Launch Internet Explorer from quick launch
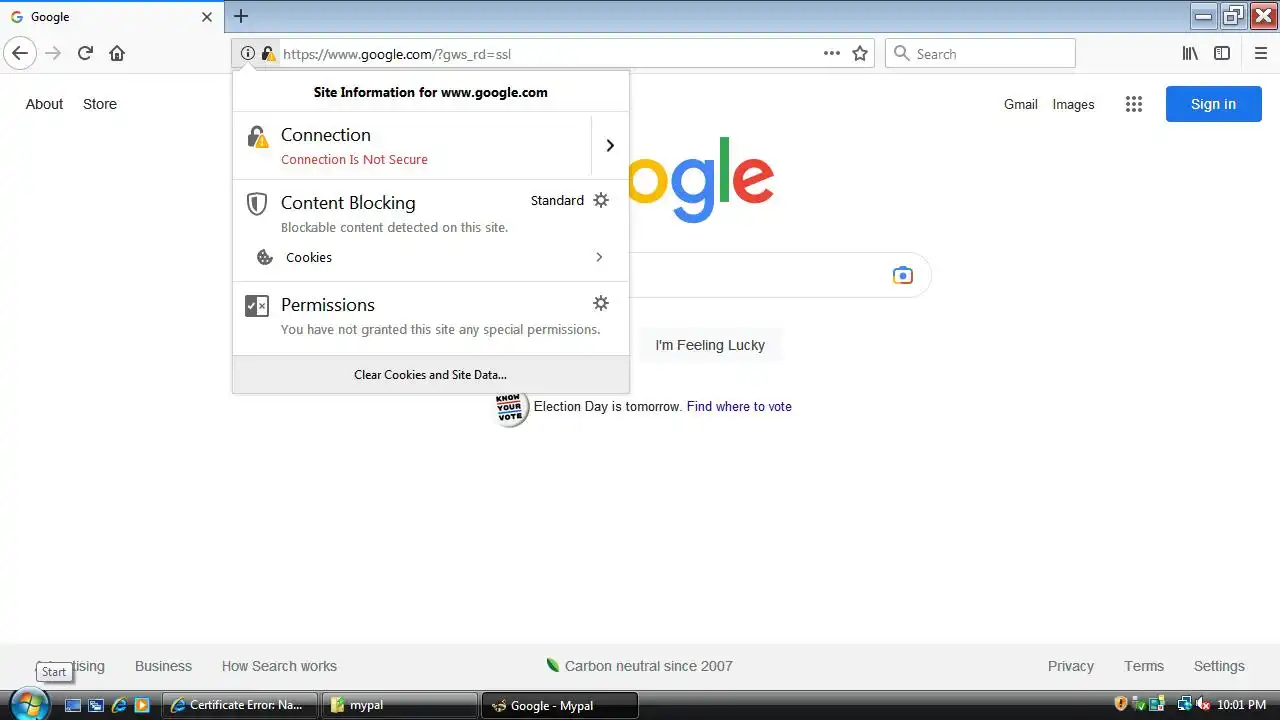 pos(119,705)
